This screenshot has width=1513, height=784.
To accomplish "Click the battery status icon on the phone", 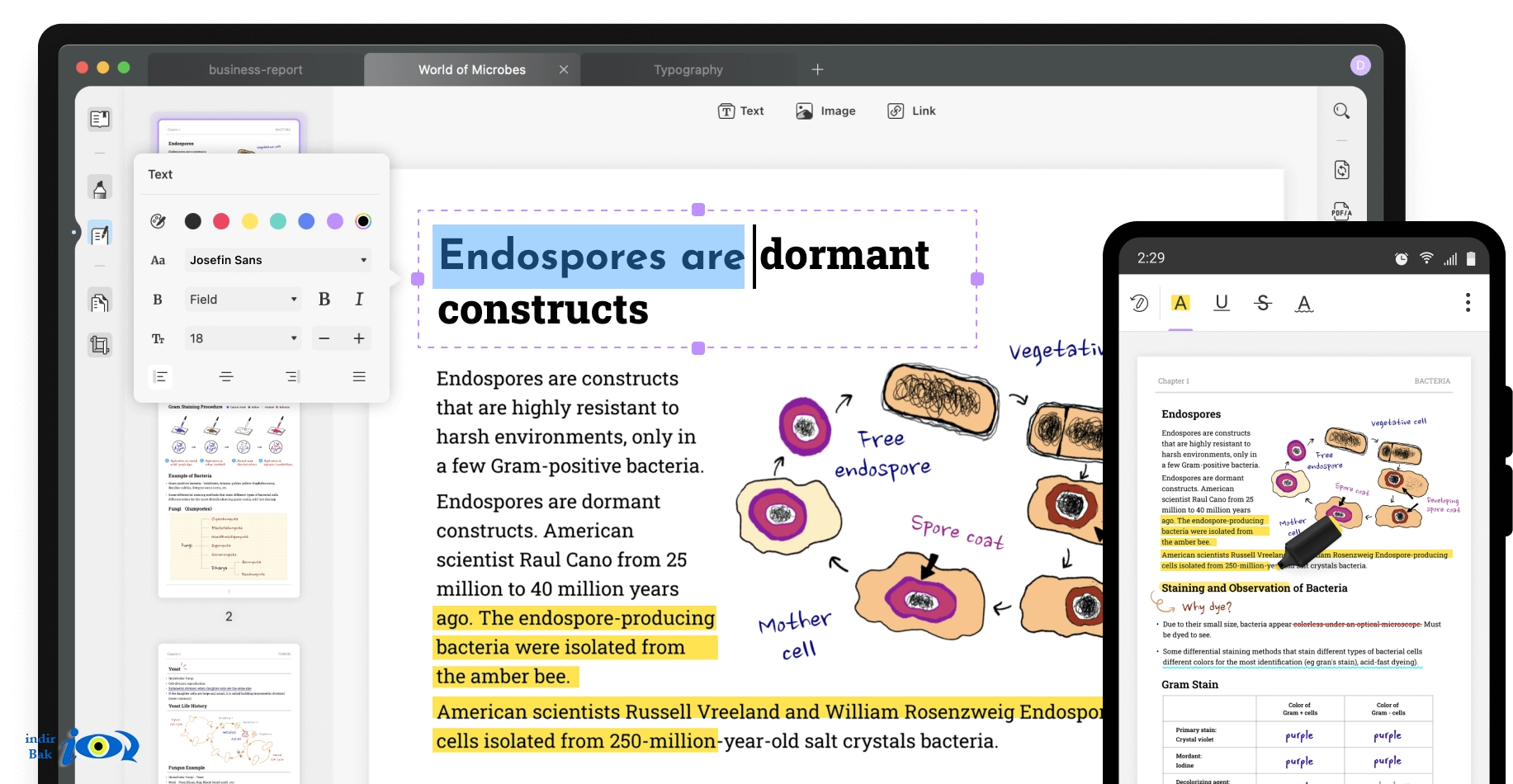I will 1471,258.
